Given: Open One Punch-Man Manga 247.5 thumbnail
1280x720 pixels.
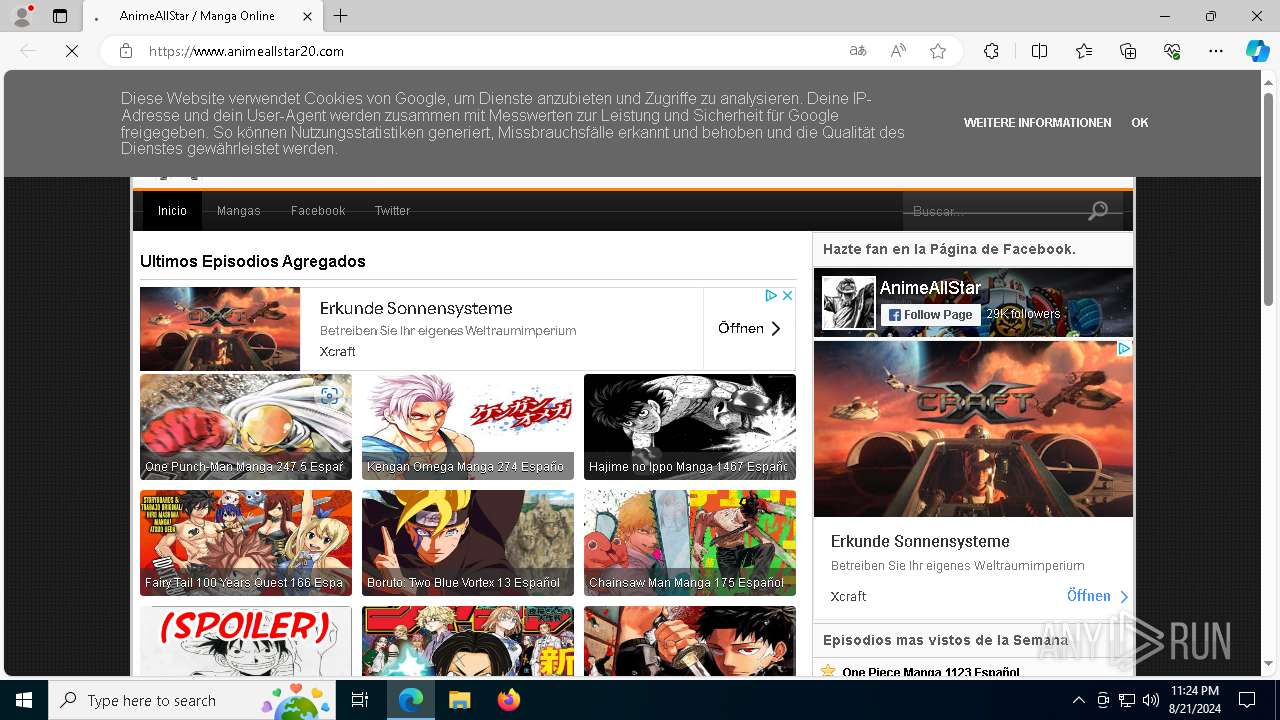Looking at the screenshot, I should pyautogui.click(x=246, y=427).
